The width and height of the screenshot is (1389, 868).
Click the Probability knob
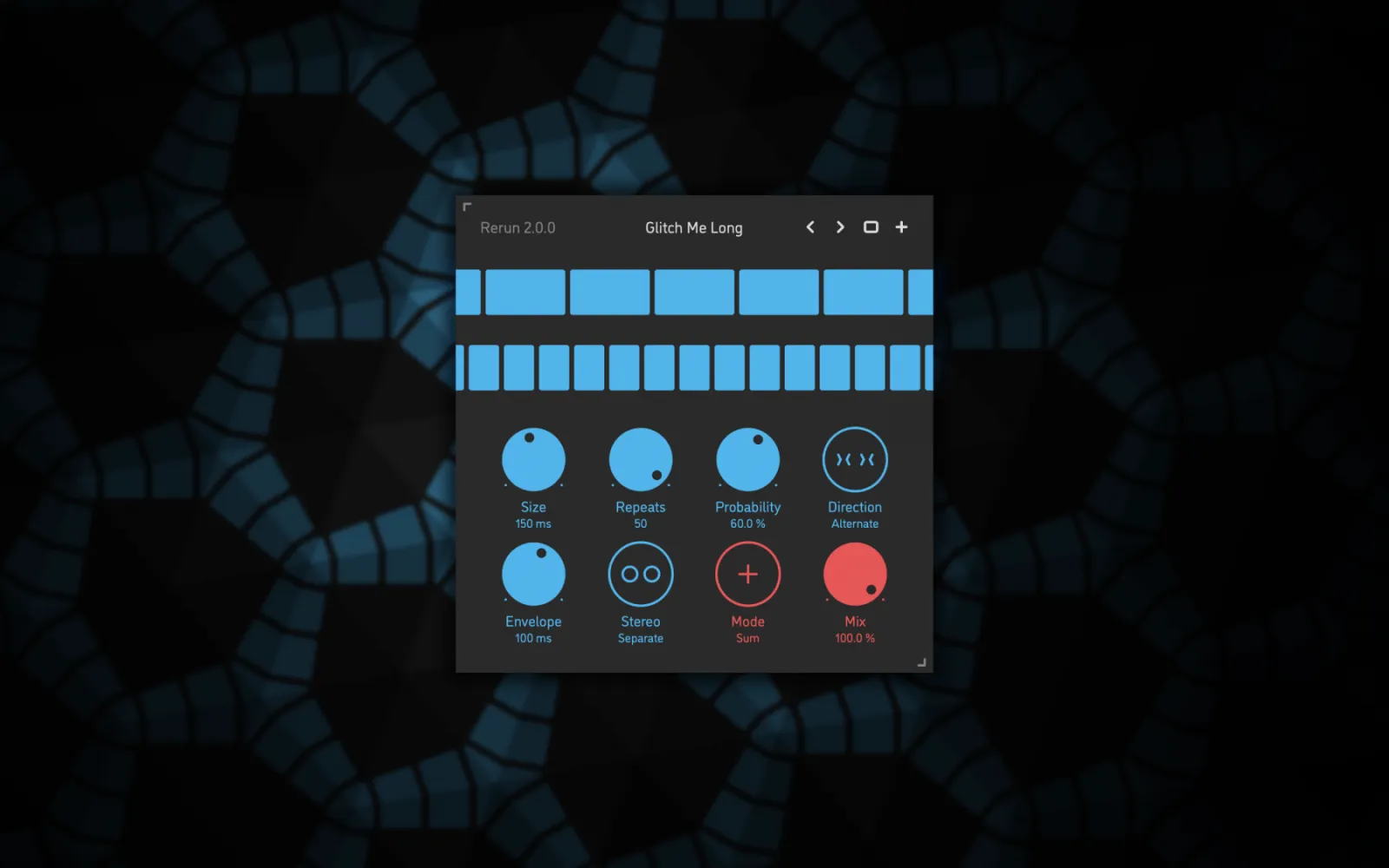[747, 459]
